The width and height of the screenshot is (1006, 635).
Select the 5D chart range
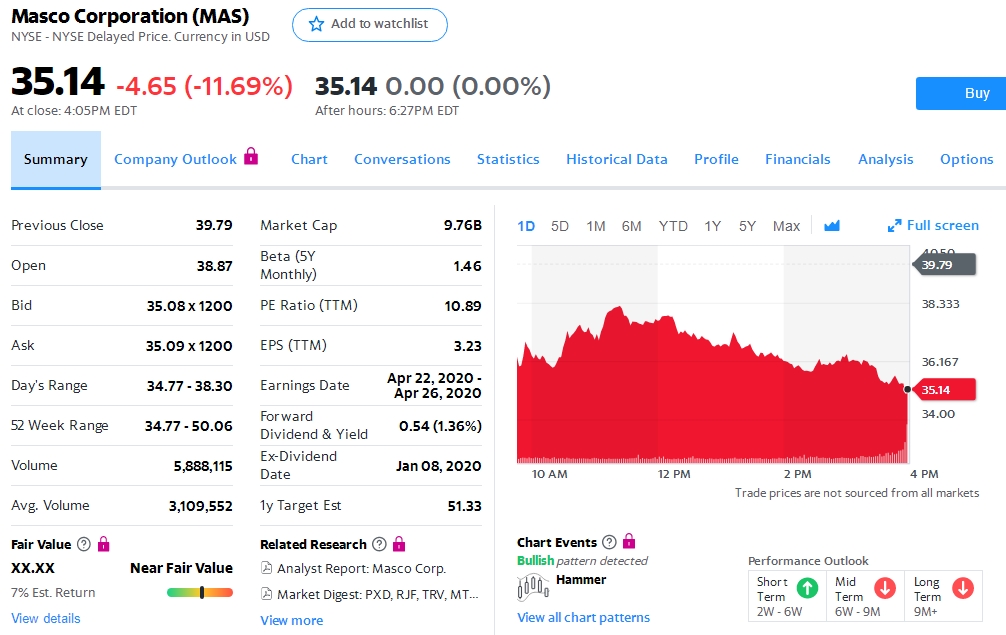coord(560,226)
